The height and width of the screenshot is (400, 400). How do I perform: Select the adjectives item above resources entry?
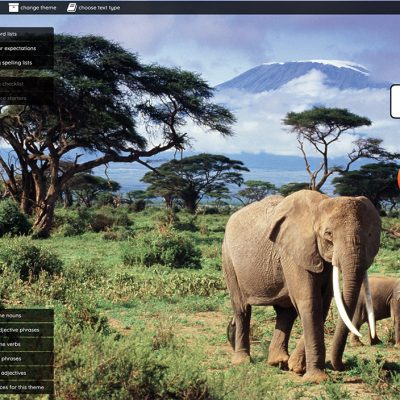point(27,373)
